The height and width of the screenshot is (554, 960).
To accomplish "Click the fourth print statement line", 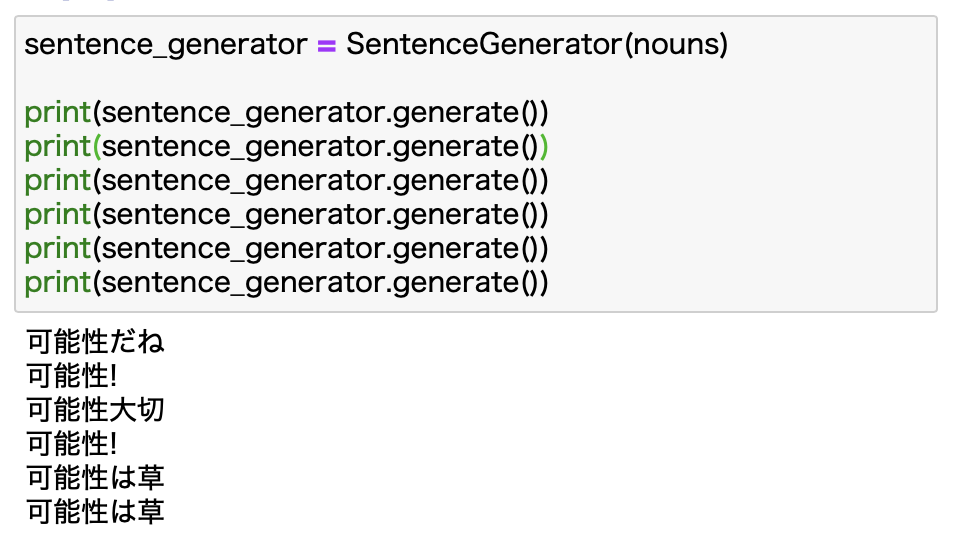I will point(286,215).
